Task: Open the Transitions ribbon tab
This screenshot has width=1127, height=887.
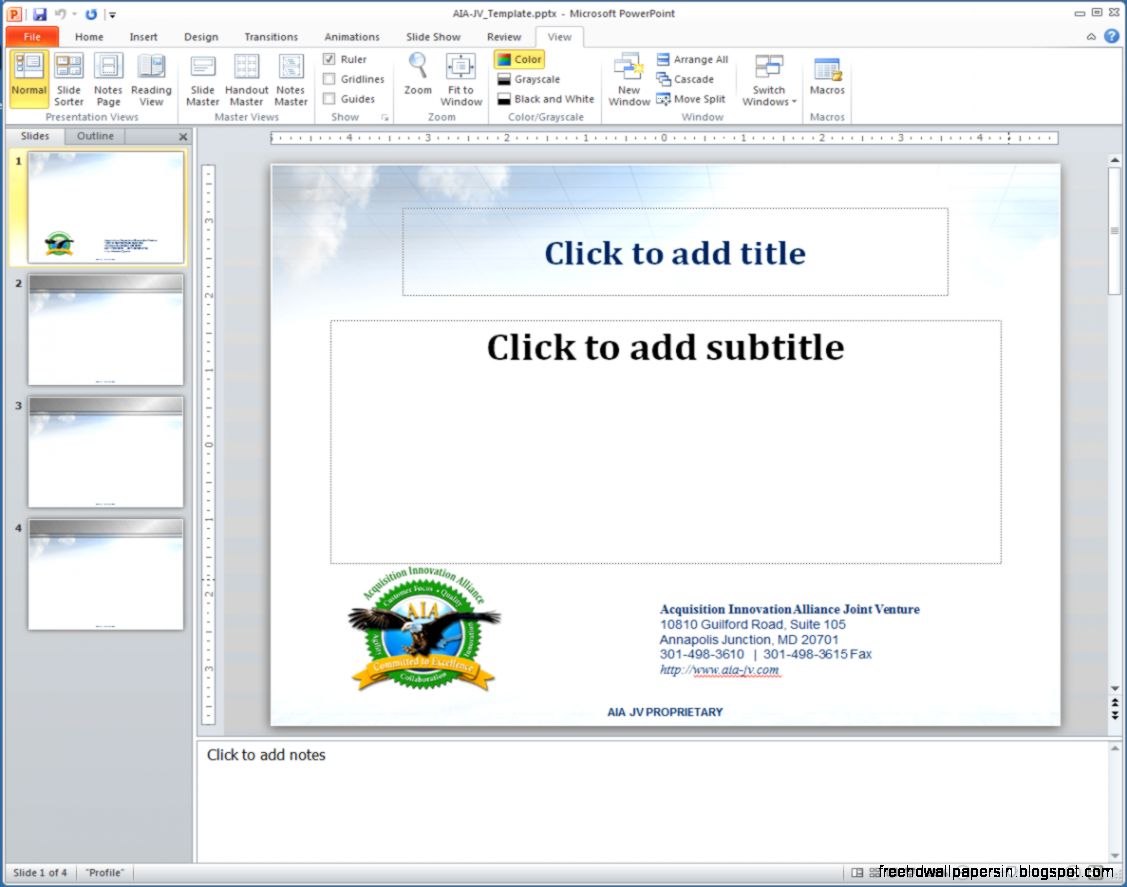Action: click(270, 37)
